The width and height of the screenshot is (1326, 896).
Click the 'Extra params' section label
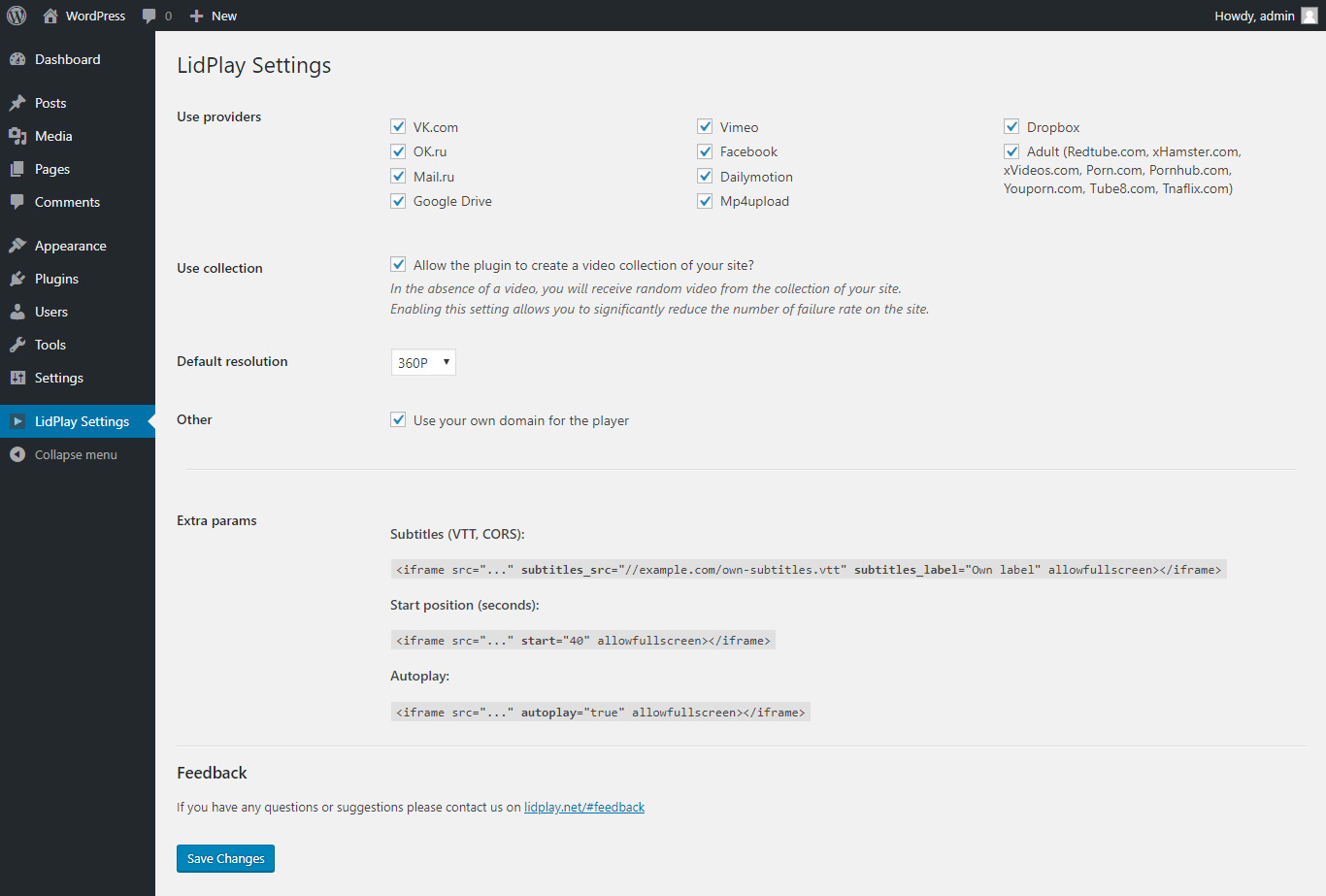(x=216, y=520)
